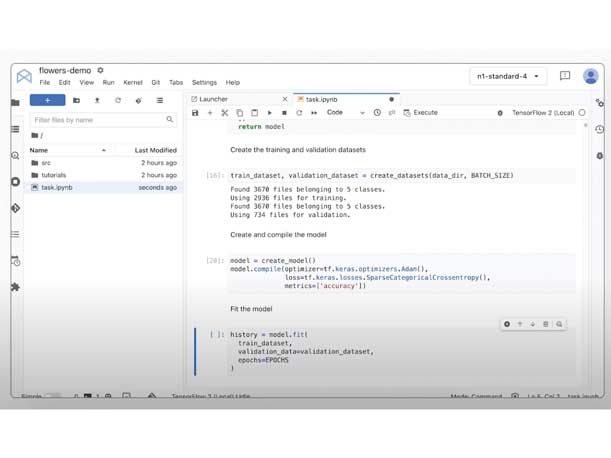Image resolution: width=611 pixels, height=458 pixels.
Task: Open the tutorials folder
Action: click(53, 175)
